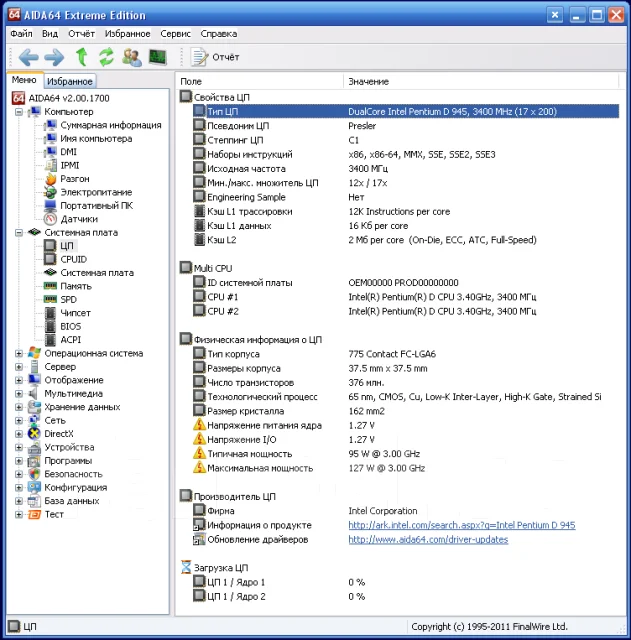The height and width of the screenshot is (640, 631).
Task: Select the Тип ЦП row
Action: (x=406, y=111)
